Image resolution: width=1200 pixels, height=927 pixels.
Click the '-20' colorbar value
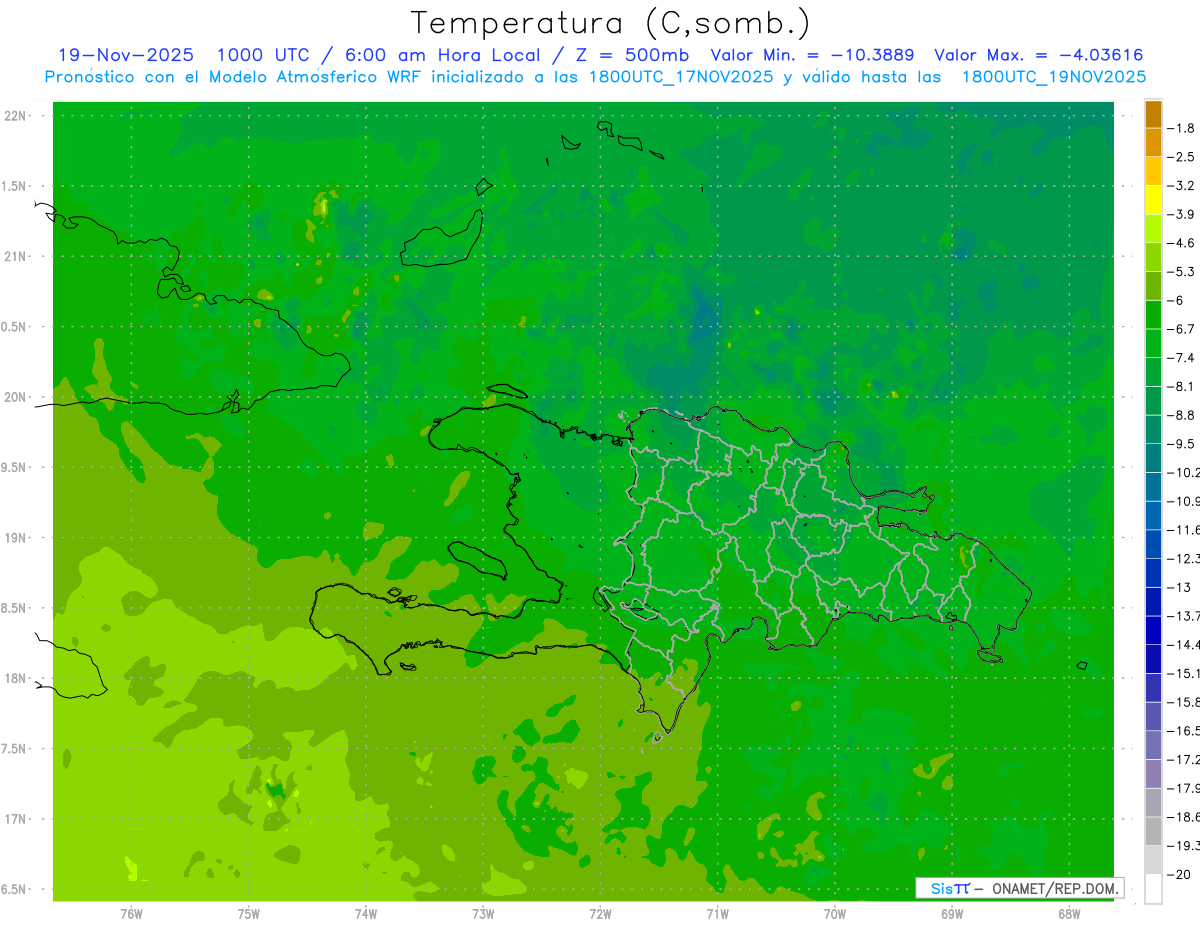1180,874
